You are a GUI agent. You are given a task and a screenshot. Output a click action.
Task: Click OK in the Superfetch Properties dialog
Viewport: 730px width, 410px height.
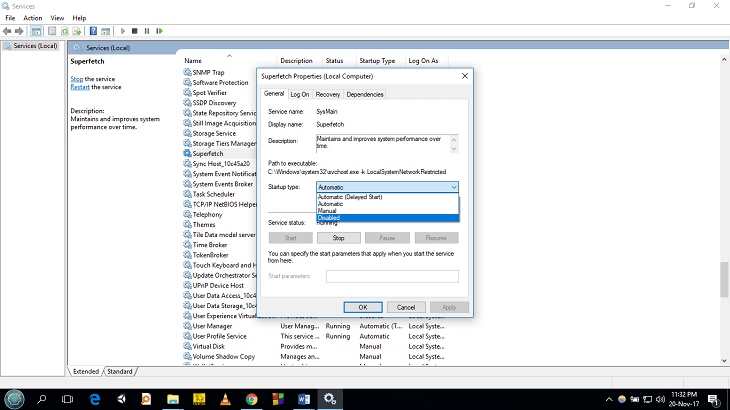coord(363,307)
